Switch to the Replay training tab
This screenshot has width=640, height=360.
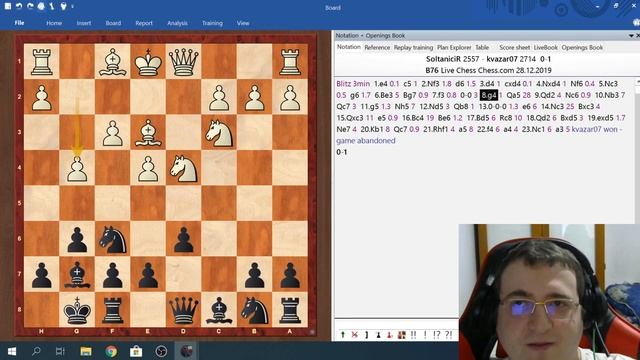point(413,47)
